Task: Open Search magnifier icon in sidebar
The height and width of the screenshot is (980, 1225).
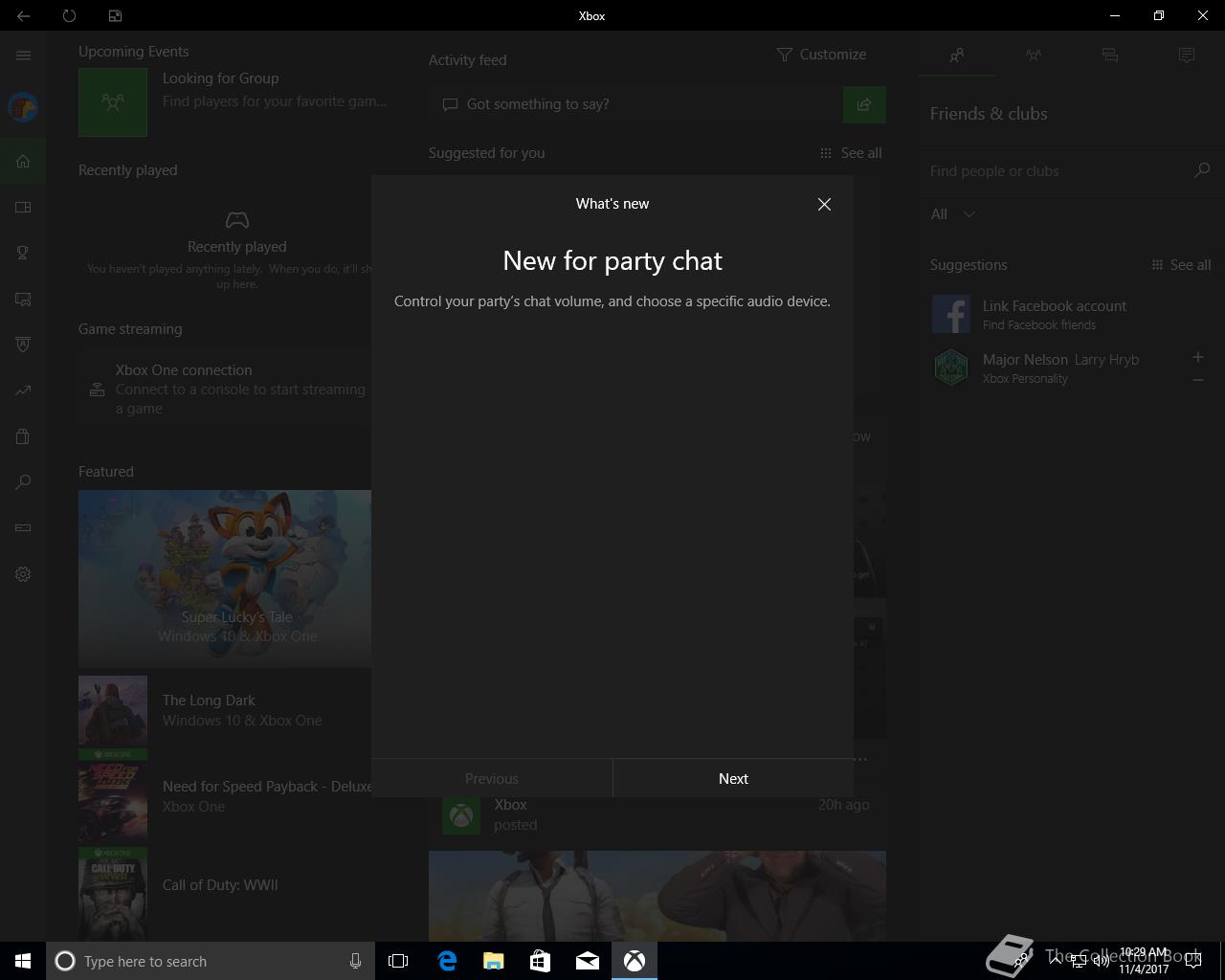Action: (x=23, y=482)
